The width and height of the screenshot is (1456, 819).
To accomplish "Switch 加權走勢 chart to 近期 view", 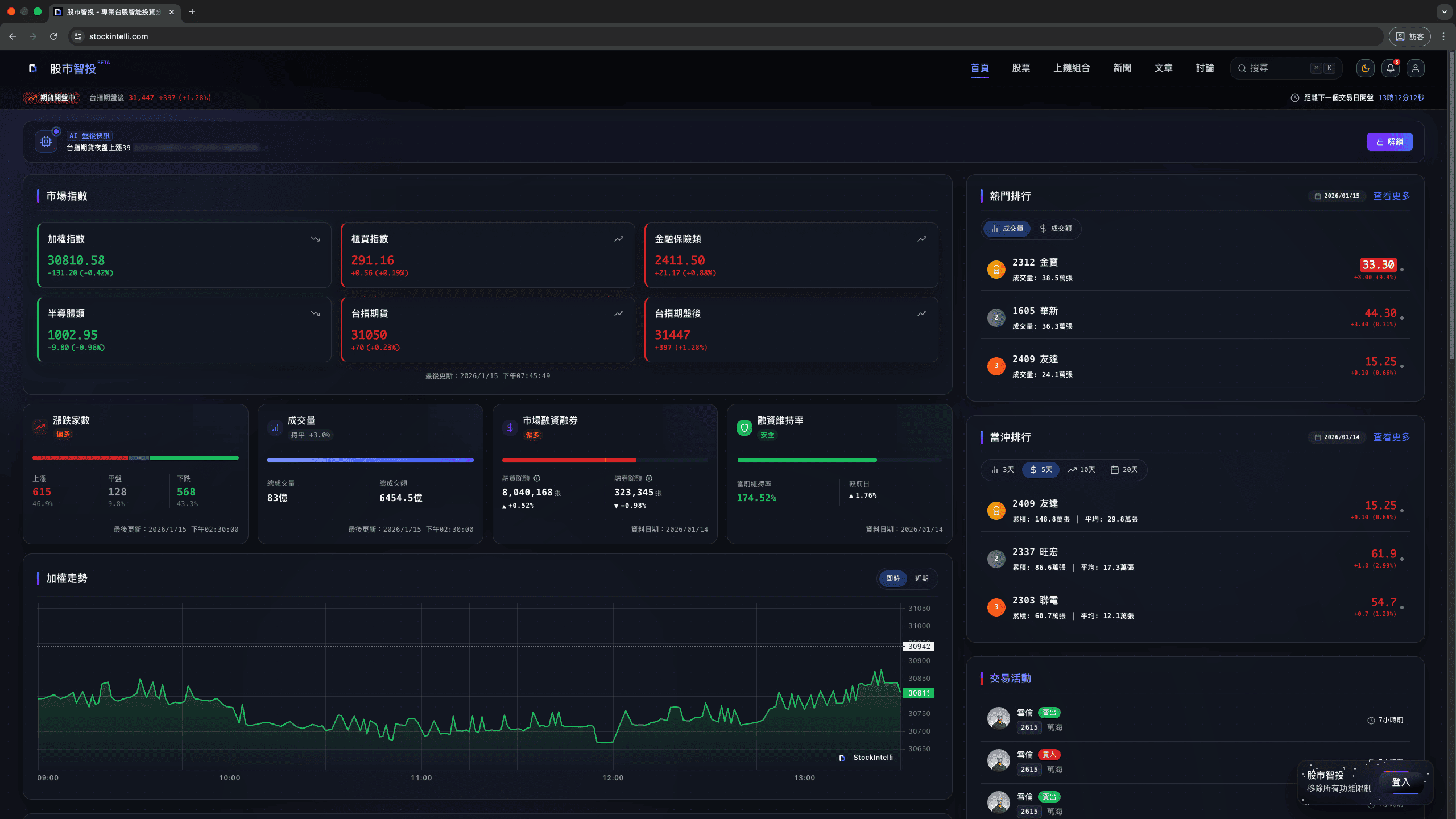I will pos(921,578).
